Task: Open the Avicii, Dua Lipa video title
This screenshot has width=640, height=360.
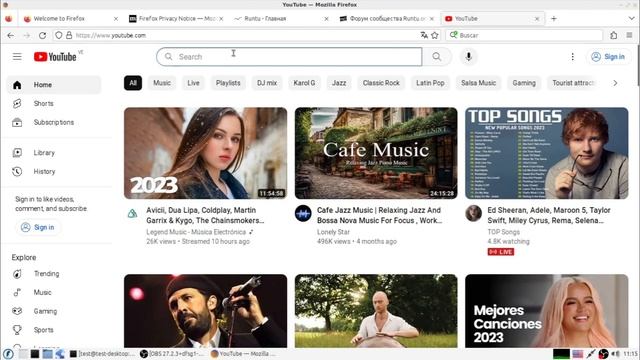Action: point(205,215)
